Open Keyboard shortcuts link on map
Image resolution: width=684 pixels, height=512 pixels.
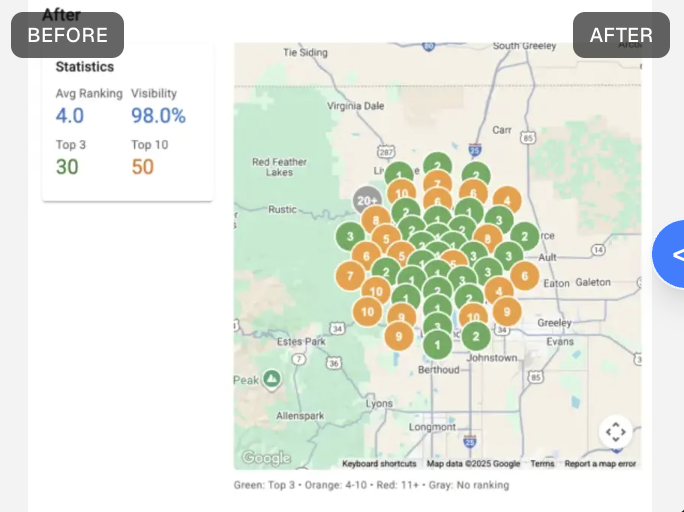pyautogui.click(x=379, y=463)
